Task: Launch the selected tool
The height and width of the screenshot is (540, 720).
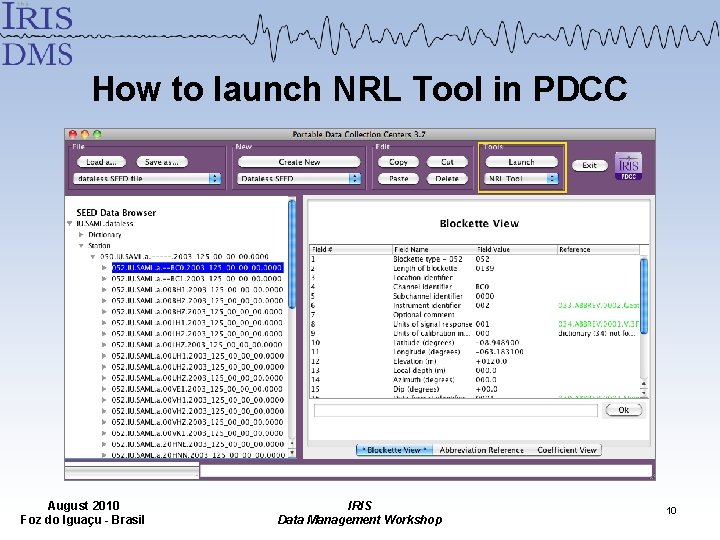Action: (x=521, y=162)
